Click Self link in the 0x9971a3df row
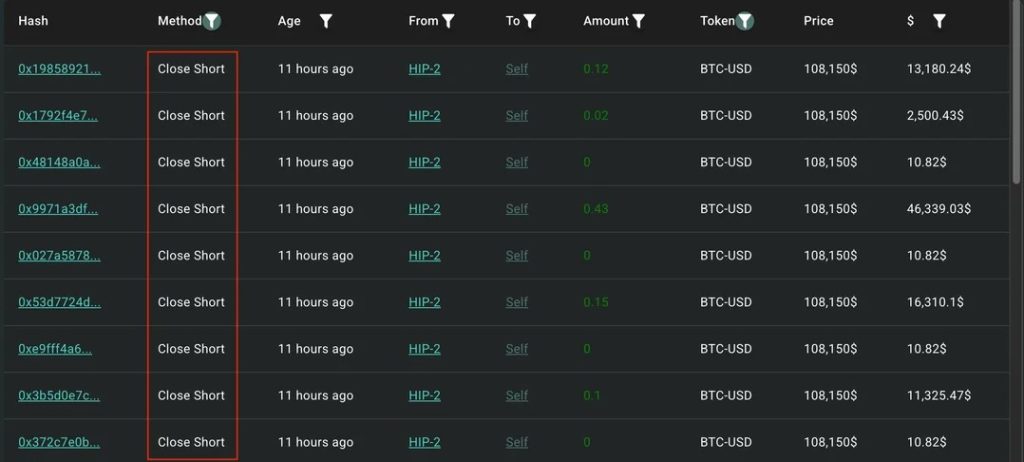Viewport: 1024px width, 462px height. [516, 209]
